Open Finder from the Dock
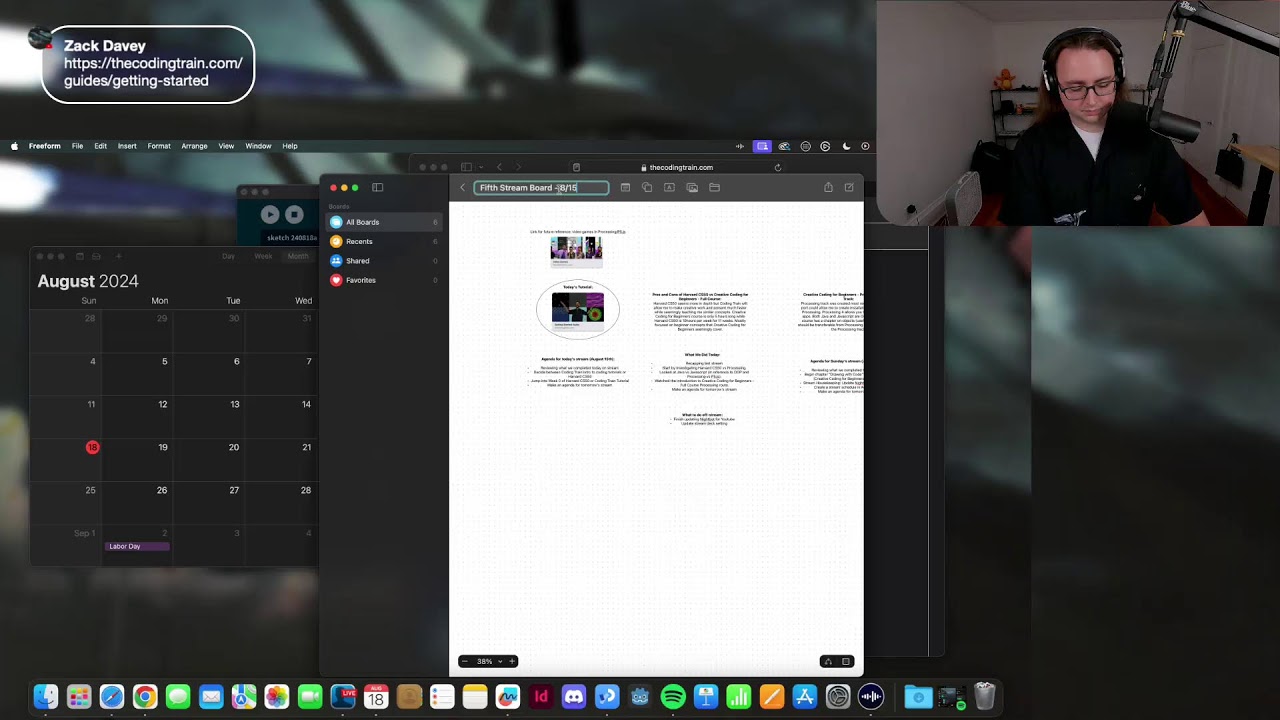 click(45, 697)
